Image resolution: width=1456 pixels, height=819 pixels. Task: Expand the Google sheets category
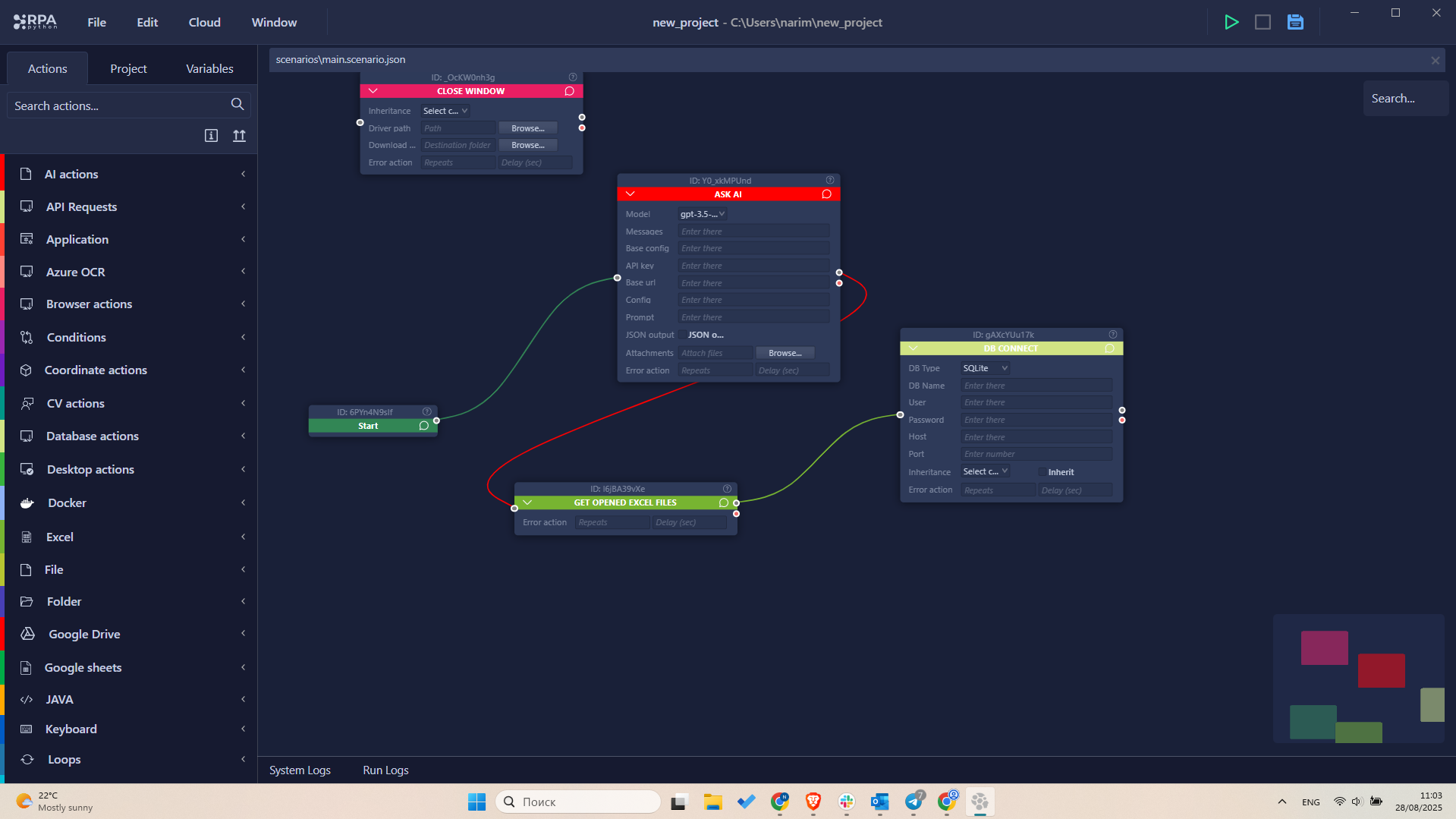(x=131, y=667)
